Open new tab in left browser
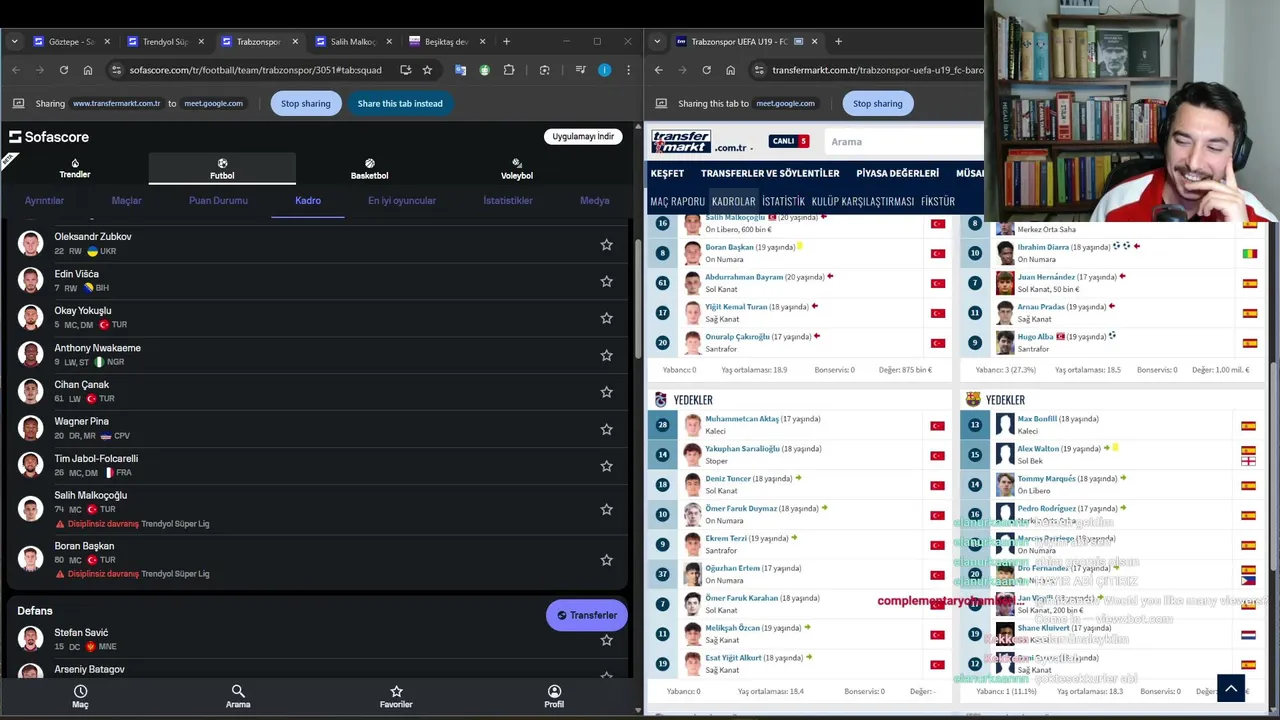This screenshot has height=720, width=1280. click(506, 41)
